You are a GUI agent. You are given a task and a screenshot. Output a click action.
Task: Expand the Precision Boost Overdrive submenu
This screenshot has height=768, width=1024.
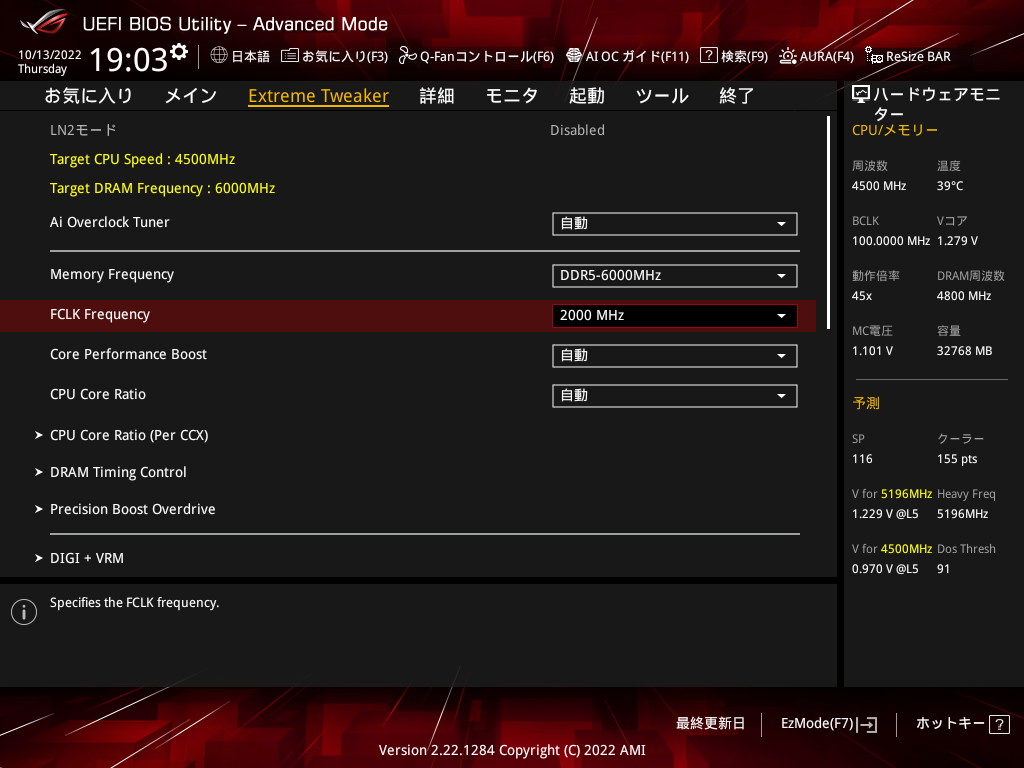(132, 509)
